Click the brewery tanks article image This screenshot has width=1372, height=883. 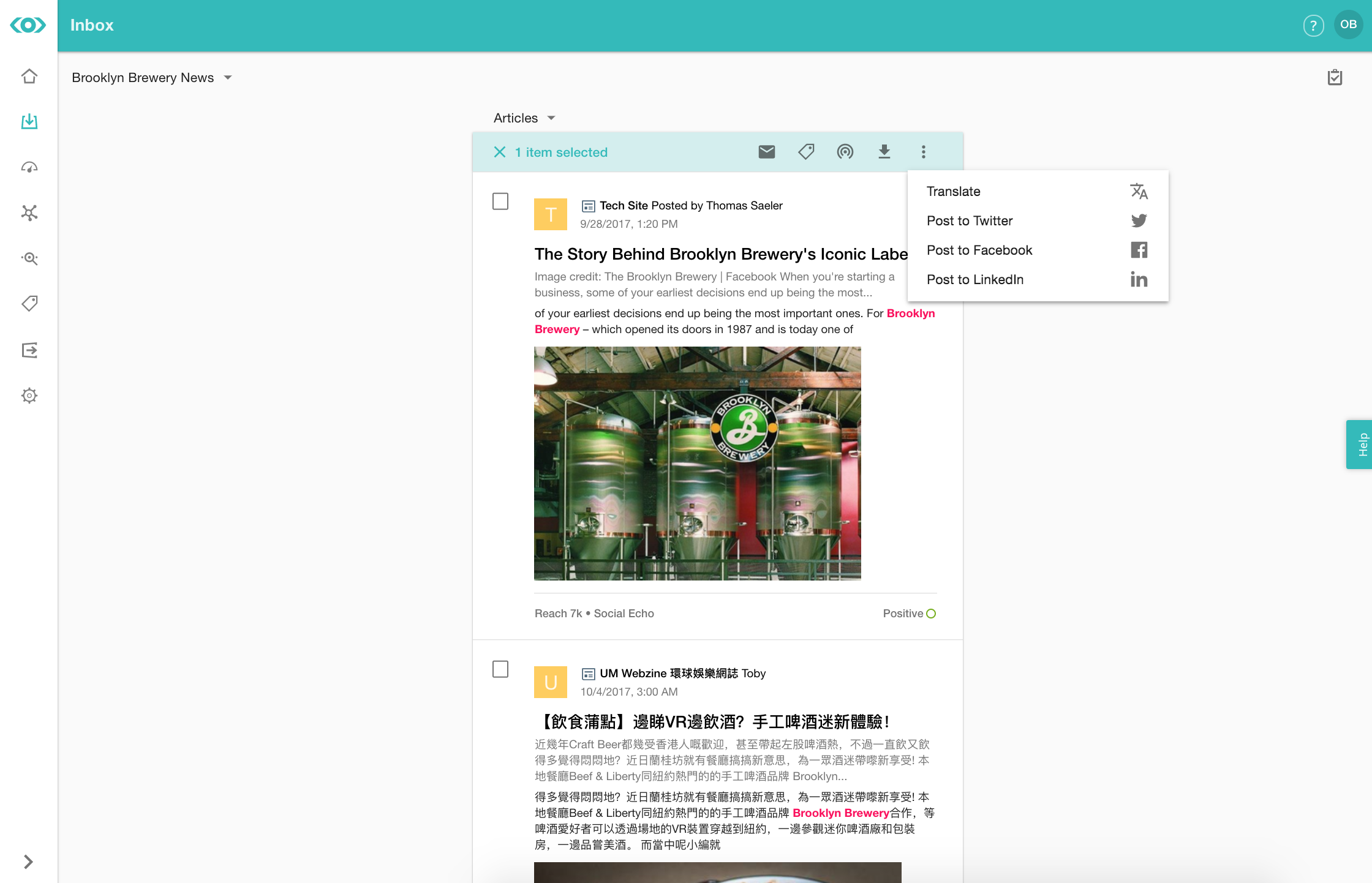pyautogui.click(x=698, y=464)
